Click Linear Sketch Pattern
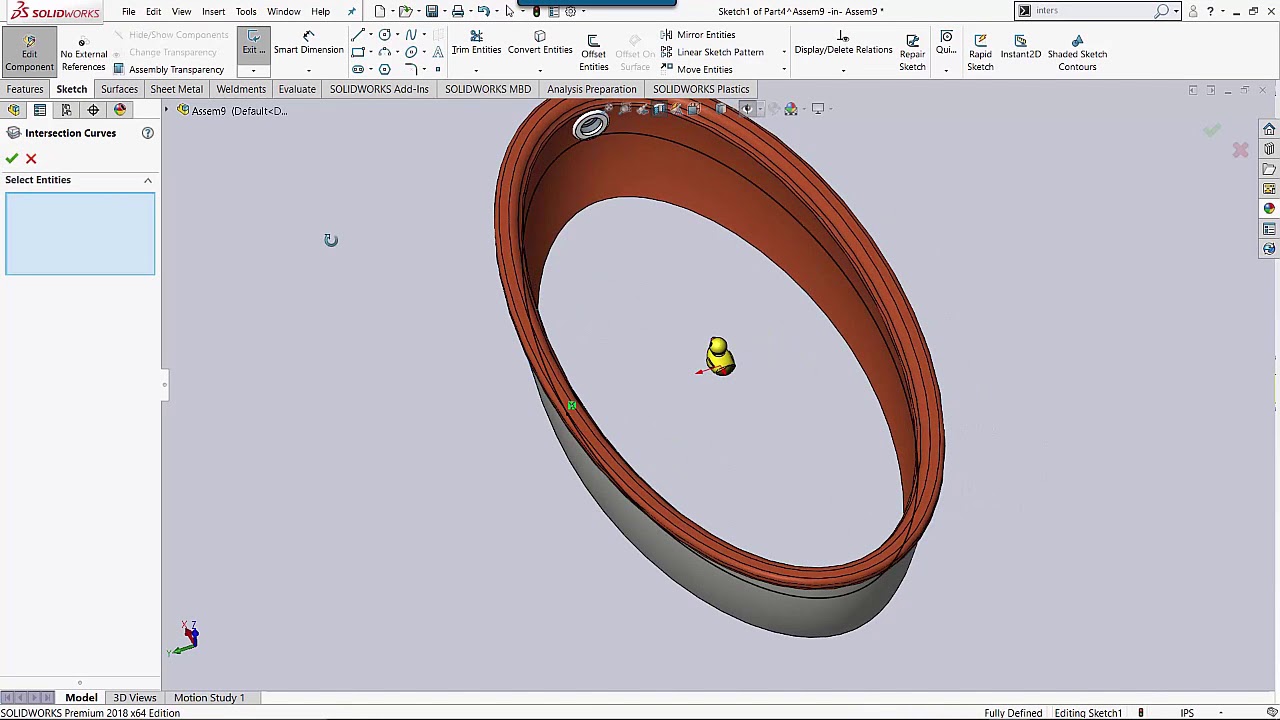This screenshot has width=1280, height=720. tap(712, 52)
